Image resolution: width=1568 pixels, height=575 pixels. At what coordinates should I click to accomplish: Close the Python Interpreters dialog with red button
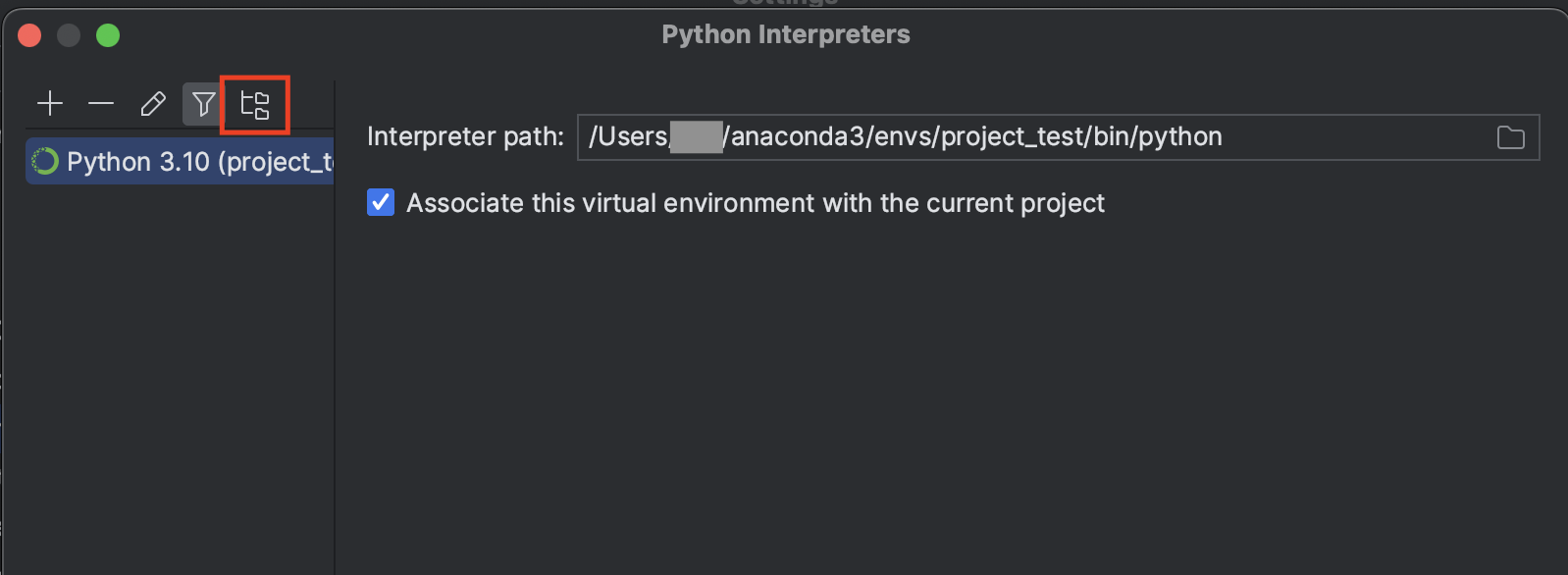click(x=29, y=35)
